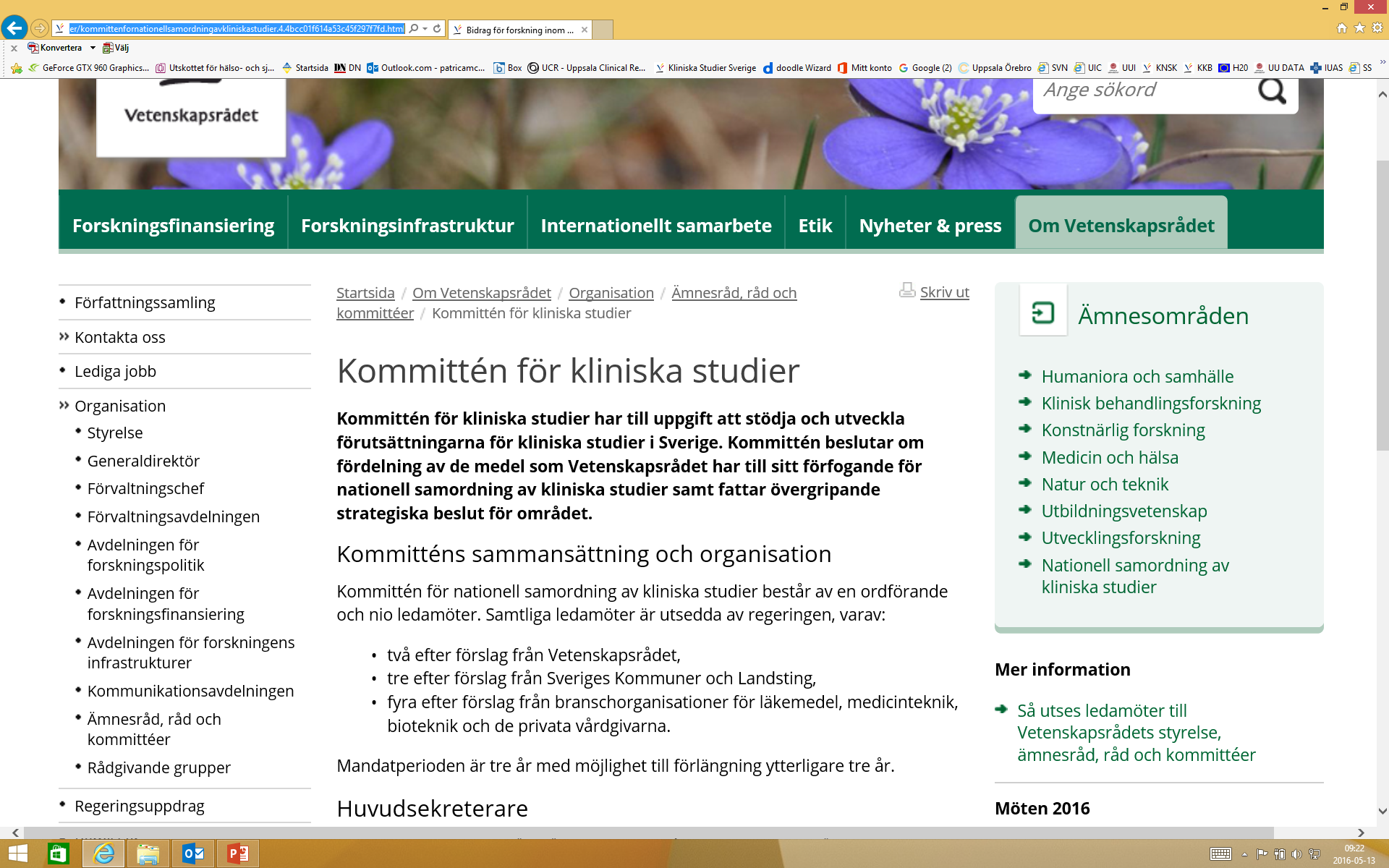Screen dimensions: 1389x868
Task: Show hidden tray icons arrow
Action: pos(1244,854)
